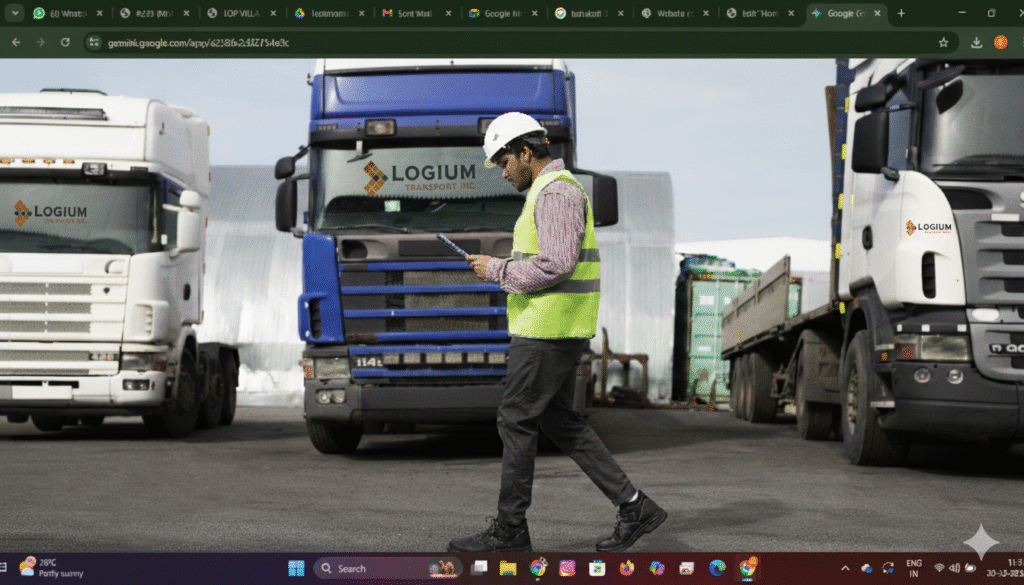Screen dimensions: 1024x585
Task: Open Instagram from the taskbar
Action: (x=567, y=568)
